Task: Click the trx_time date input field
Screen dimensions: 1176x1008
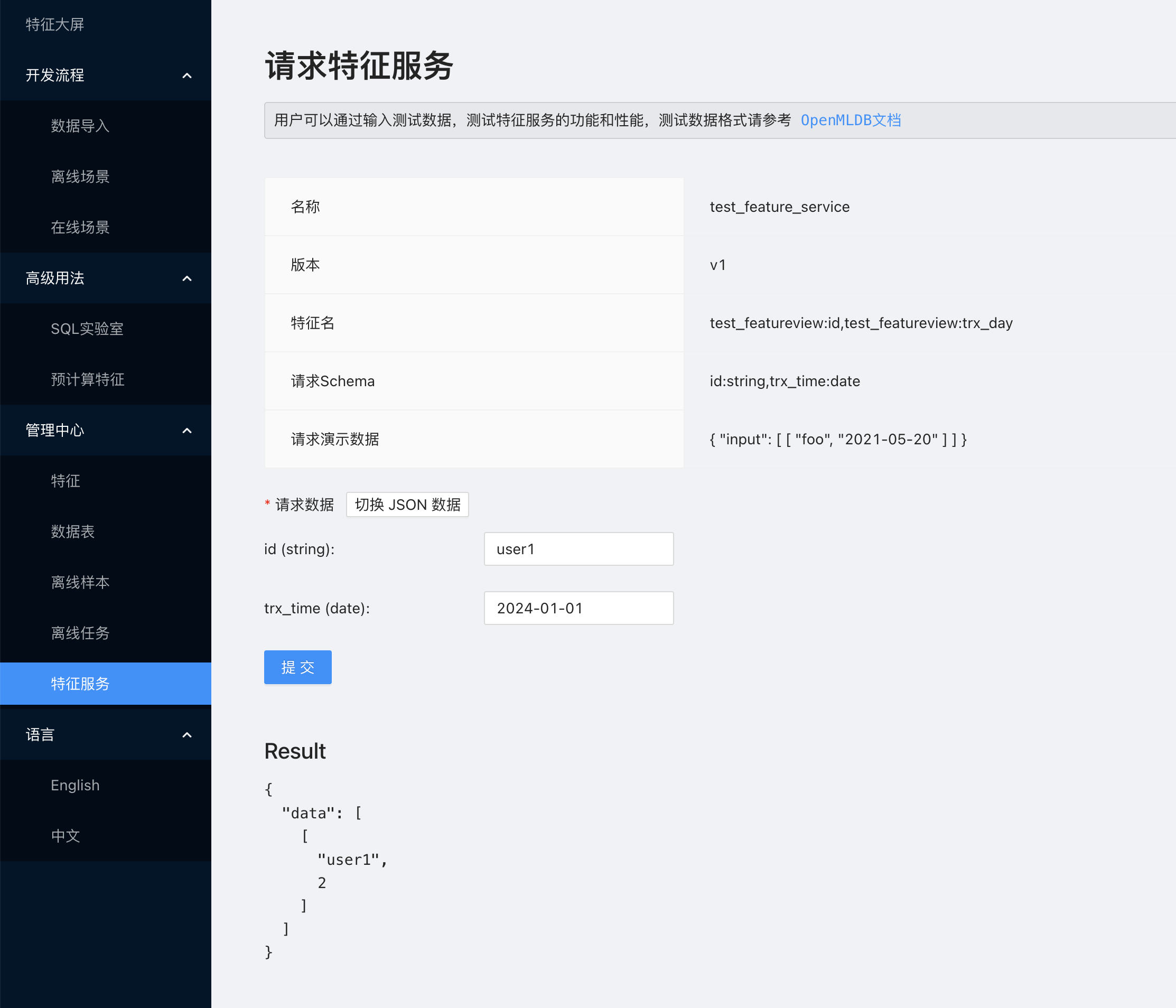Action: 579,608
